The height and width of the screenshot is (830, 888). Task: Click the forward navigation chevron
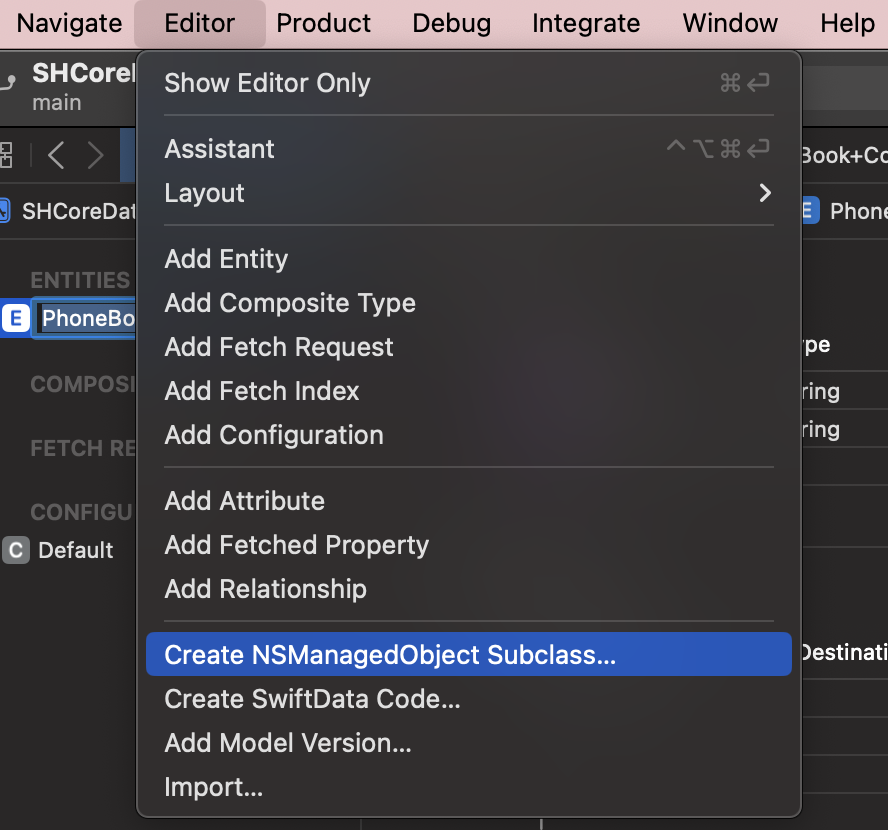[x=96, y=155]
